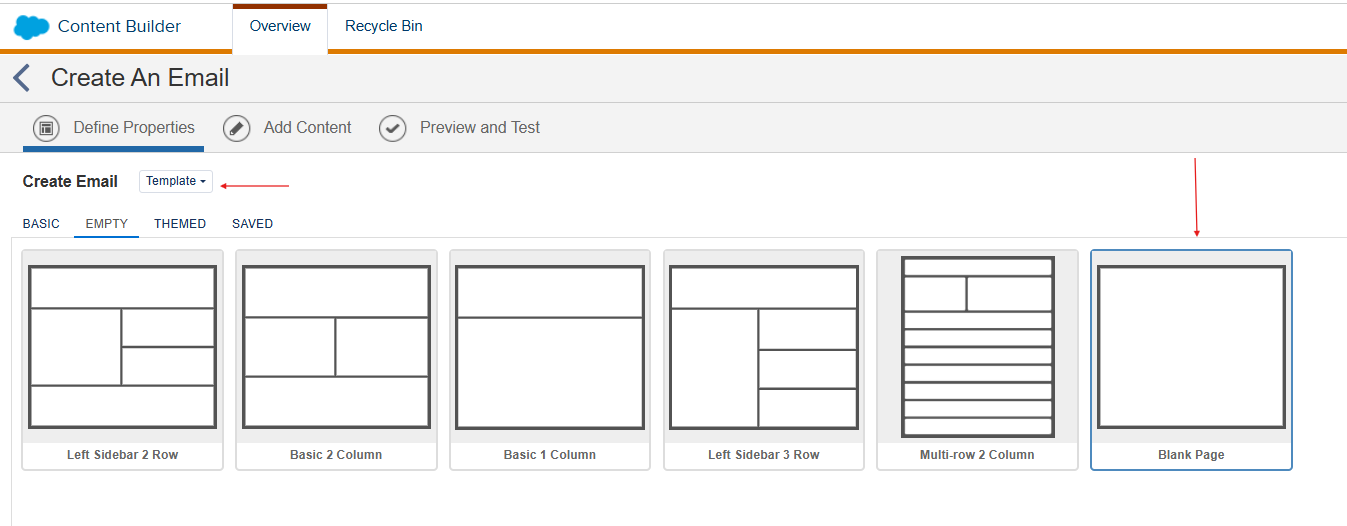
Task: Choose the Left Sidebar 2 Row layout
Action: click(x=123, y=359)
